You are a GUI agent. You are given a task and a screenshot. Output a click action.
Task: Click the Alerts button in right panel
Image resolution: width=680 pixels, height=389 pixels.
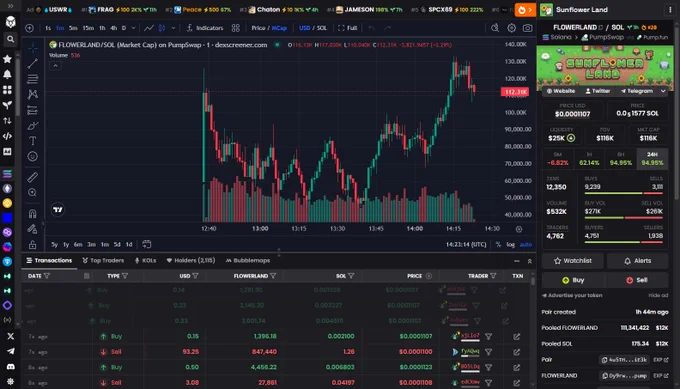pyautogui.click(x=637, y=261)
